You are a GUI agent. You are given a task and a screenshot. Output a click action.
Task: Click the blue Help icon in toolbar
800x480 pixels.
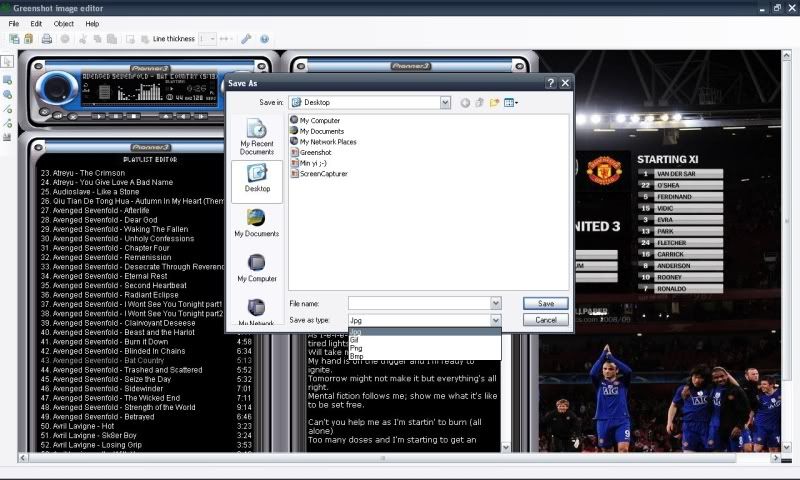click(264, 39)
